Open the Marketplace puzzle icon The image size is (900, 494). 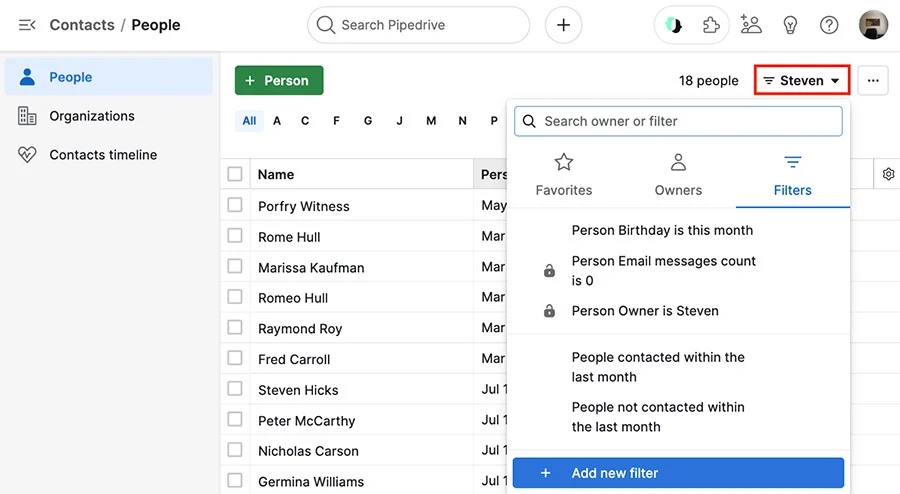711,25
